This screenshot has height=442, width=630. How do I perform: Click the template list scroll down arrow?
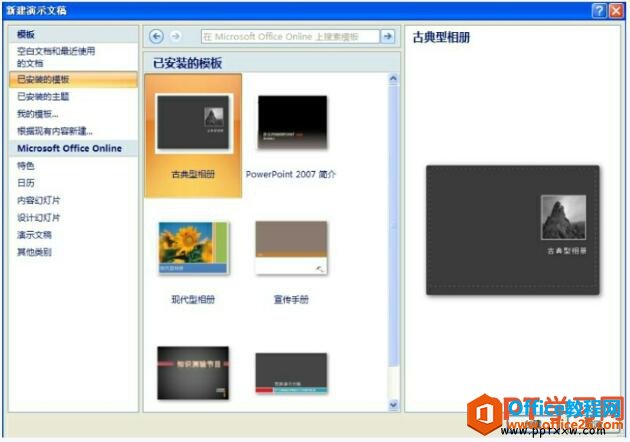click(393, 405)
